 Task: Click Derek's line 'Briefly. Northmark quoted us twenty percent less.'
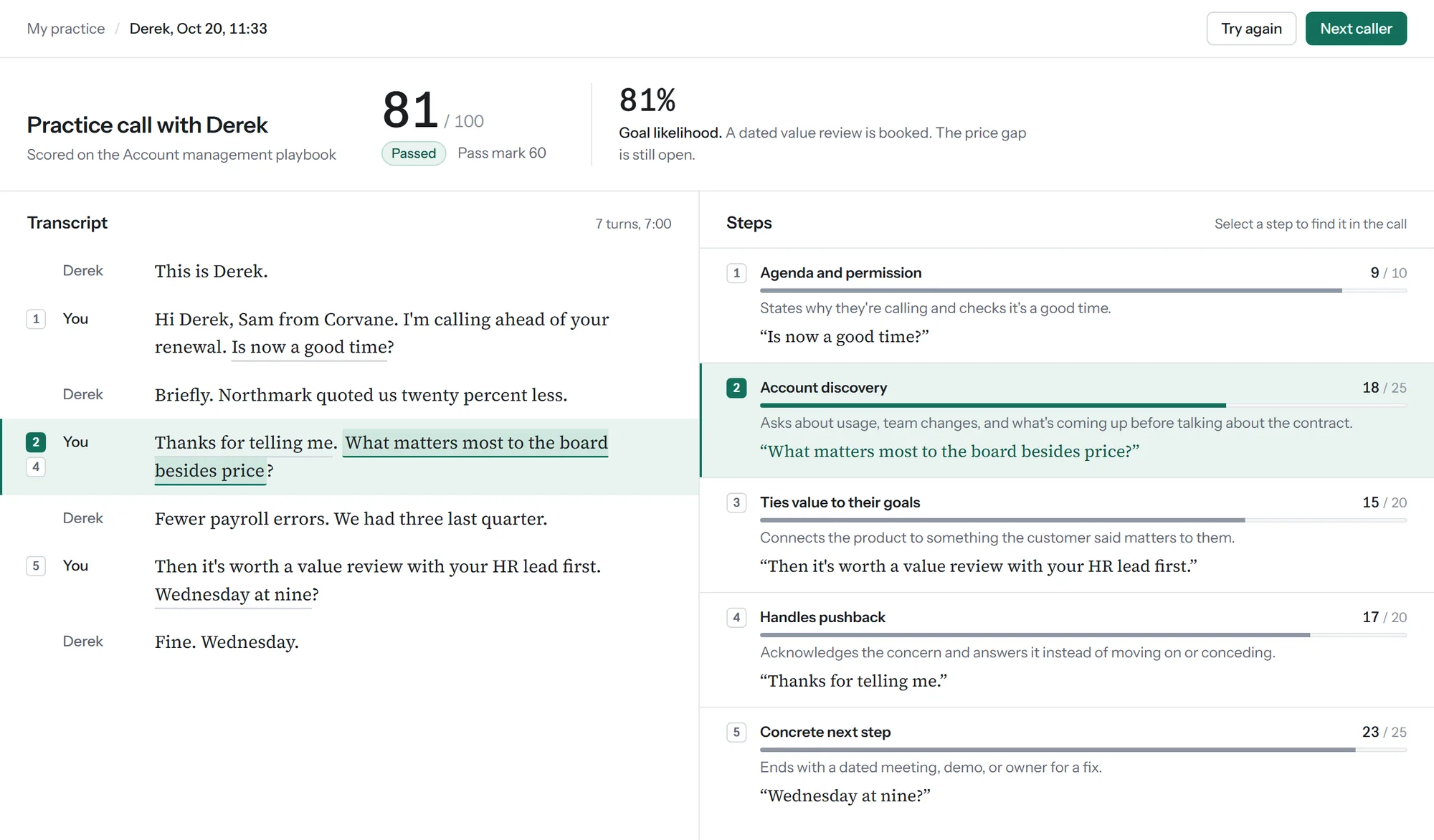pos(361,395)
